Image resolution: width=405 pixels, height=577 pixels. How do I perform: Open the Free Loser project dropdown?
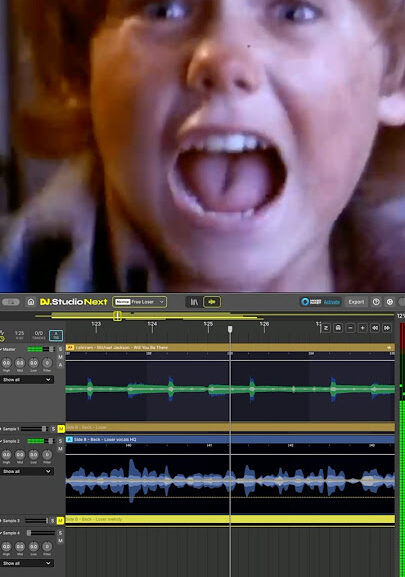click(139, 302)
